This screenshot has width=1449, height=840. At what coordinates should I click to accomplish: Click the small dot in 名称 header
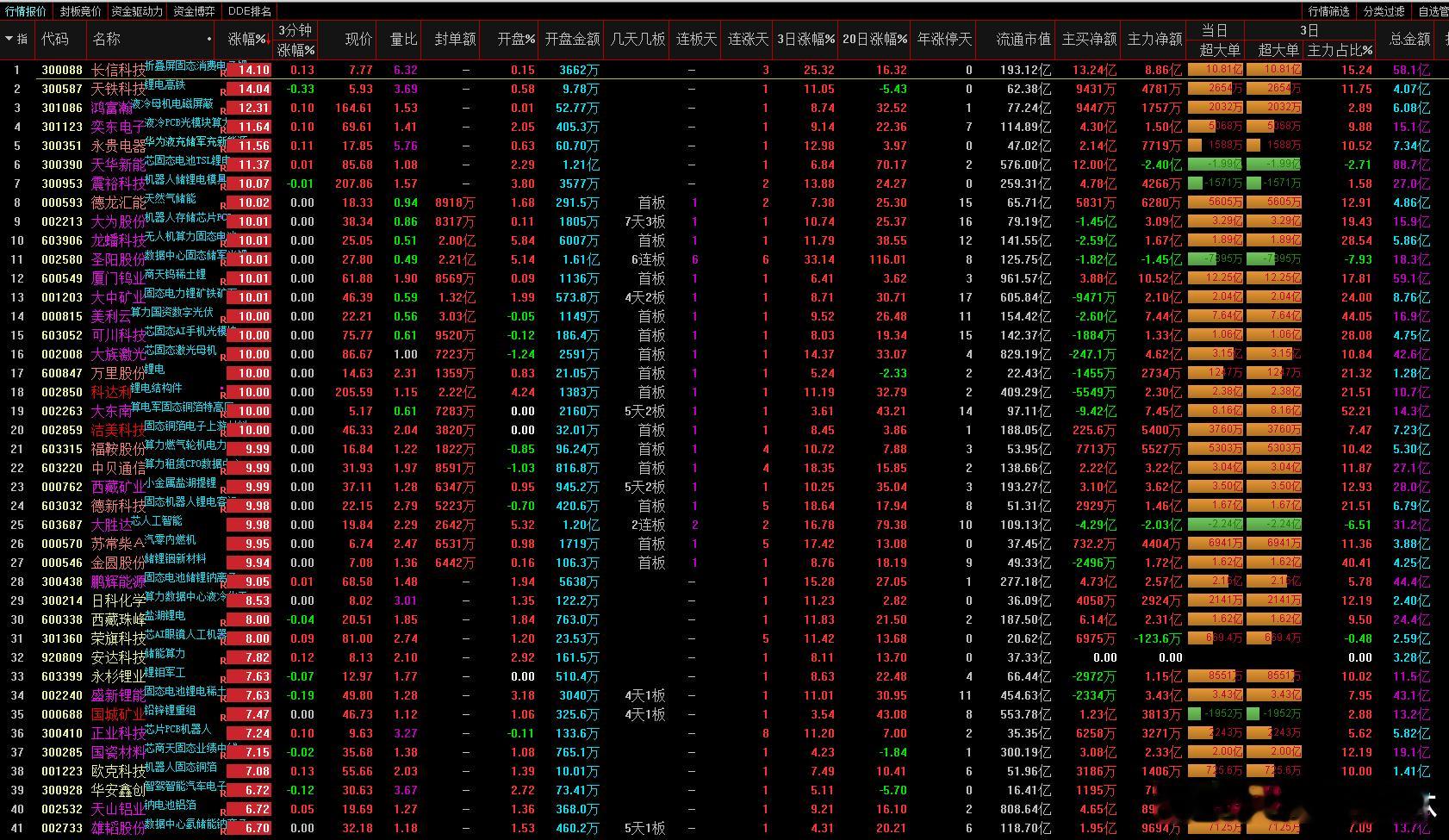[x=209, y=40]
